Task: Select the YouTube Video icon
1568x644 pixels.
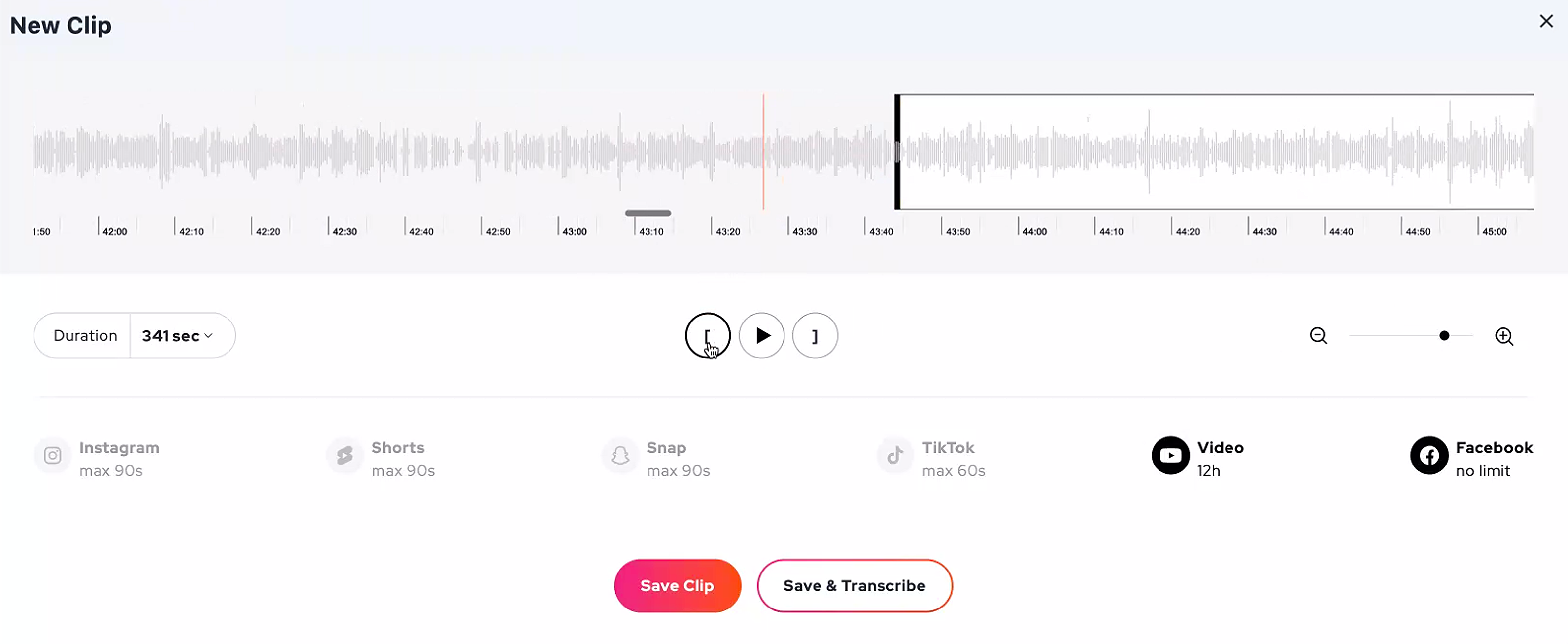Action: pyautogui.click(x=1170, y=455)
